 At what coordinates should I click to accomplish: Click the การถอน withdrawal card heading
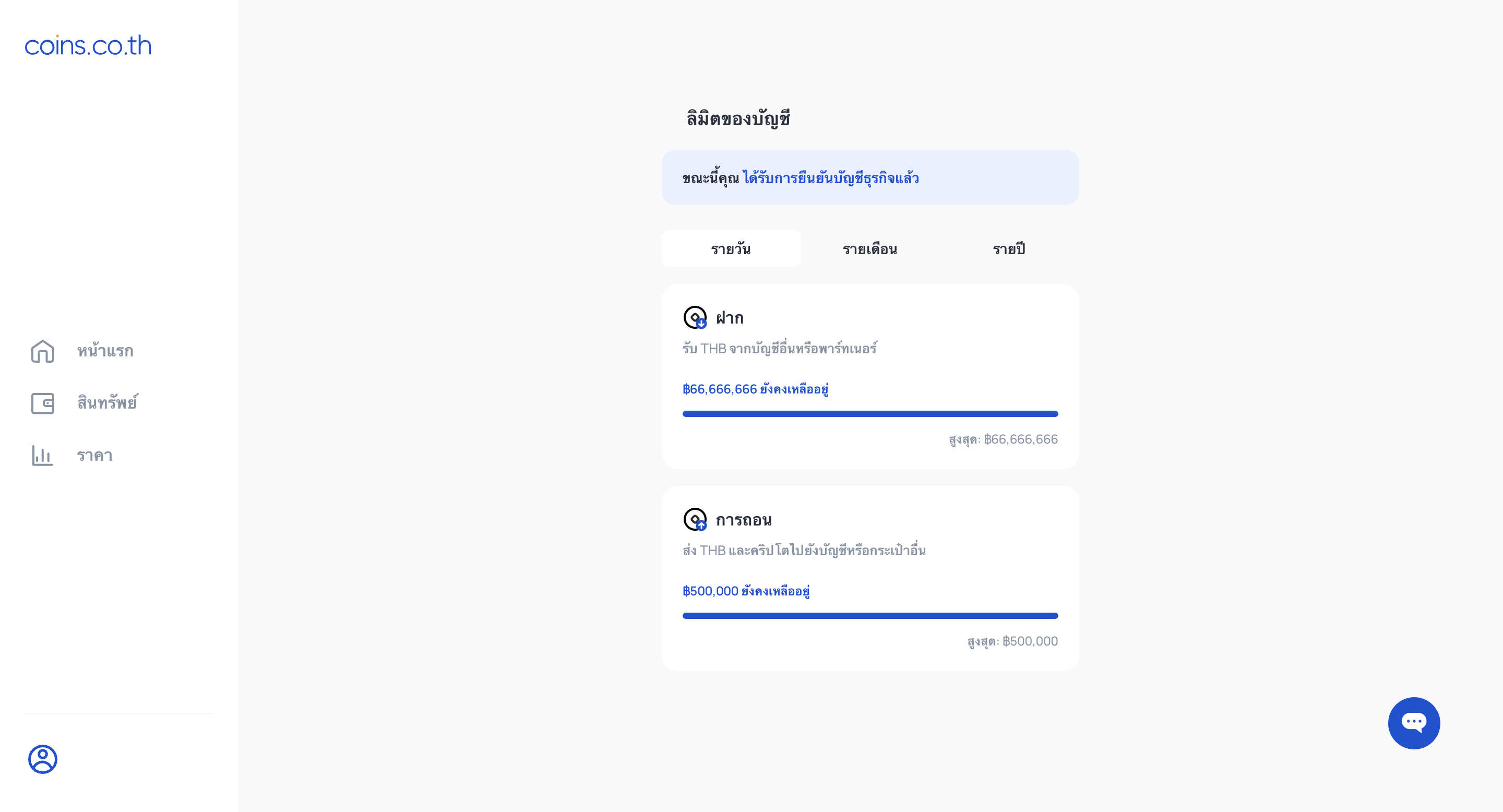pos(744,520)
